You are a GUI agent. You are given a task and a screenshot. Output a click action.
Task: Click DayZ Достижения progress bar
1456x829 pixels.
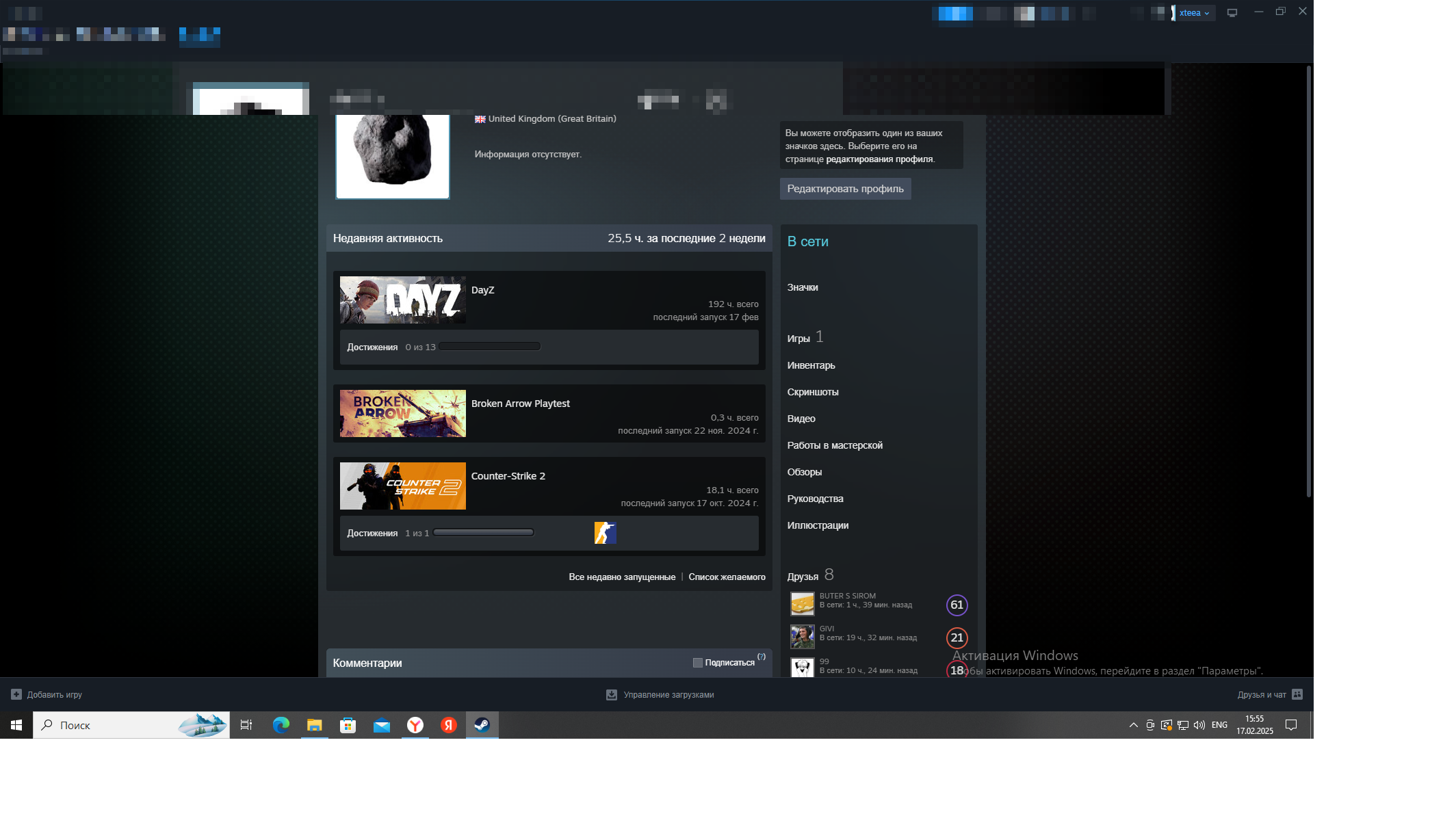490,347
